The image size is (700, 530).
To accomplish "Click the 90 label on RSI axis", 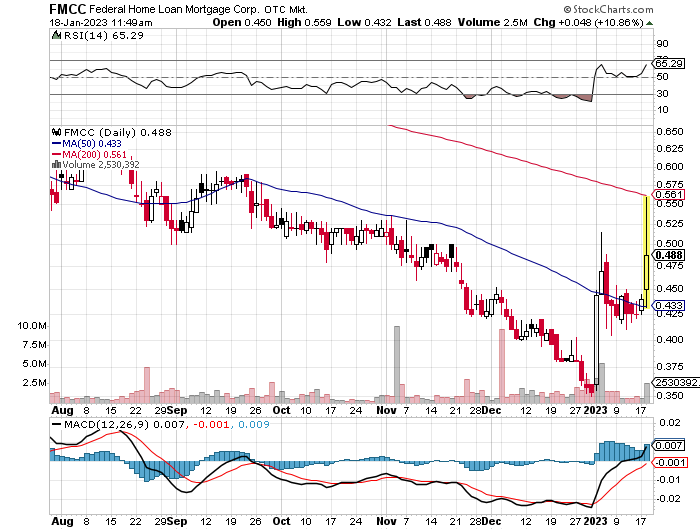I will pyautogui.click(x=662, y=43).
